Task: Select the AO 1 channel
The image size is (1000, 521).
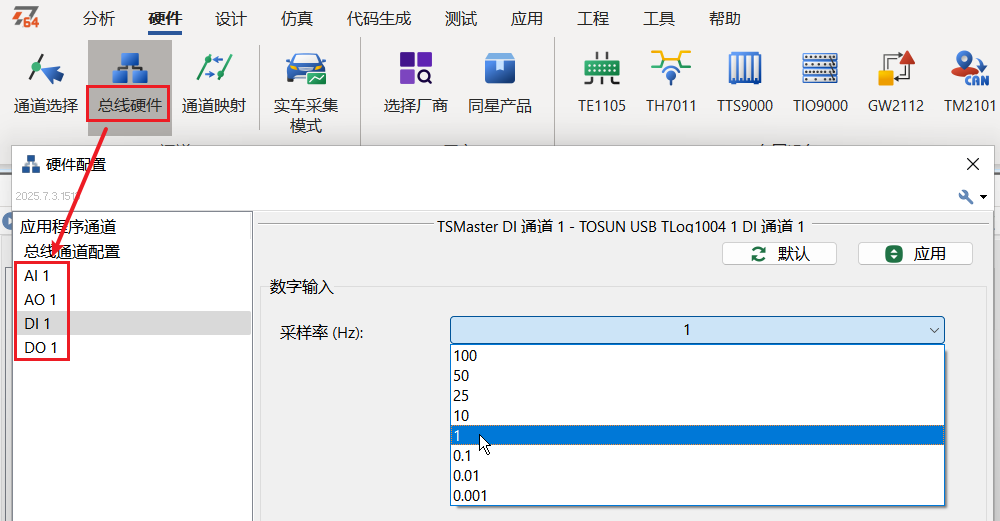Action: coord(40,300)
